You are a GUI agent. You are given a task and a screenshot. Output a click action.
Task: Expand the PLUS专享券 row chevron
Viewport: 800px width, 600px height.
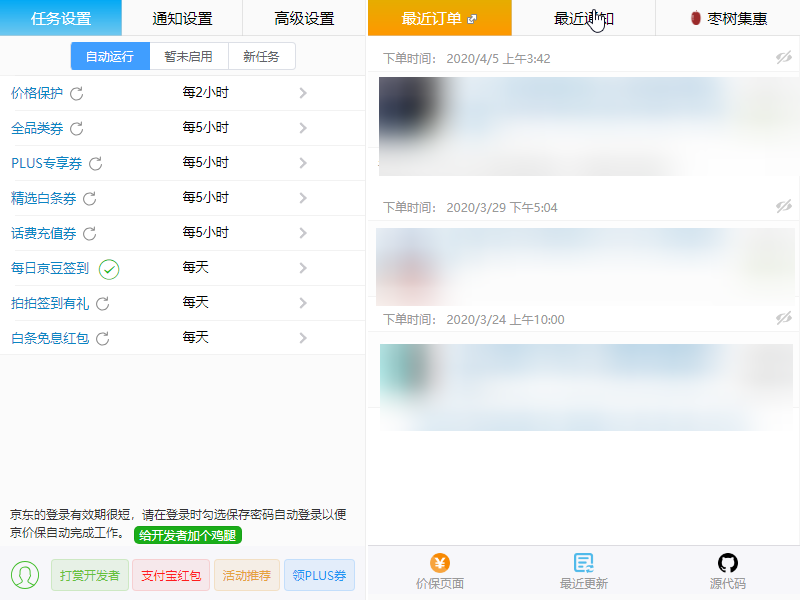click(303, 163)
